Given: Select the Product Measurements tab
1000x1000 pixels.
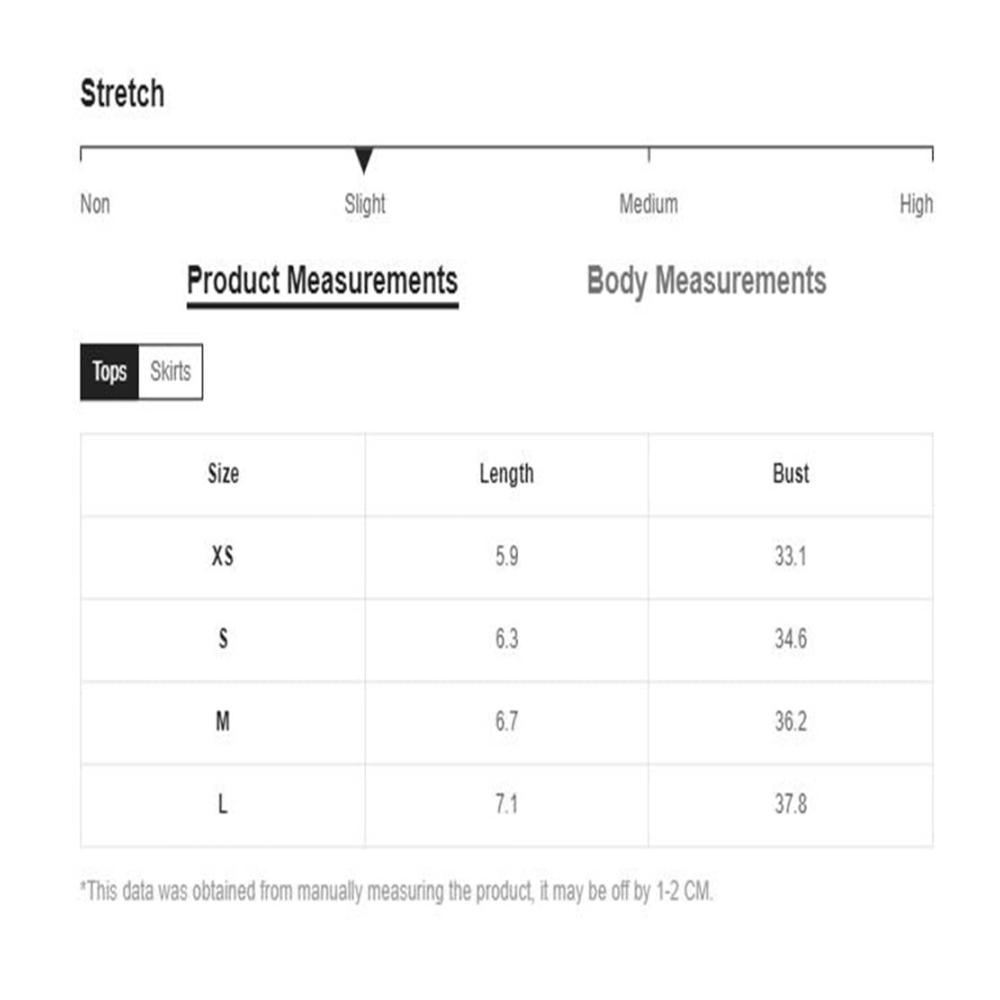Looking at the screenshot, I should tap(322, 283).
